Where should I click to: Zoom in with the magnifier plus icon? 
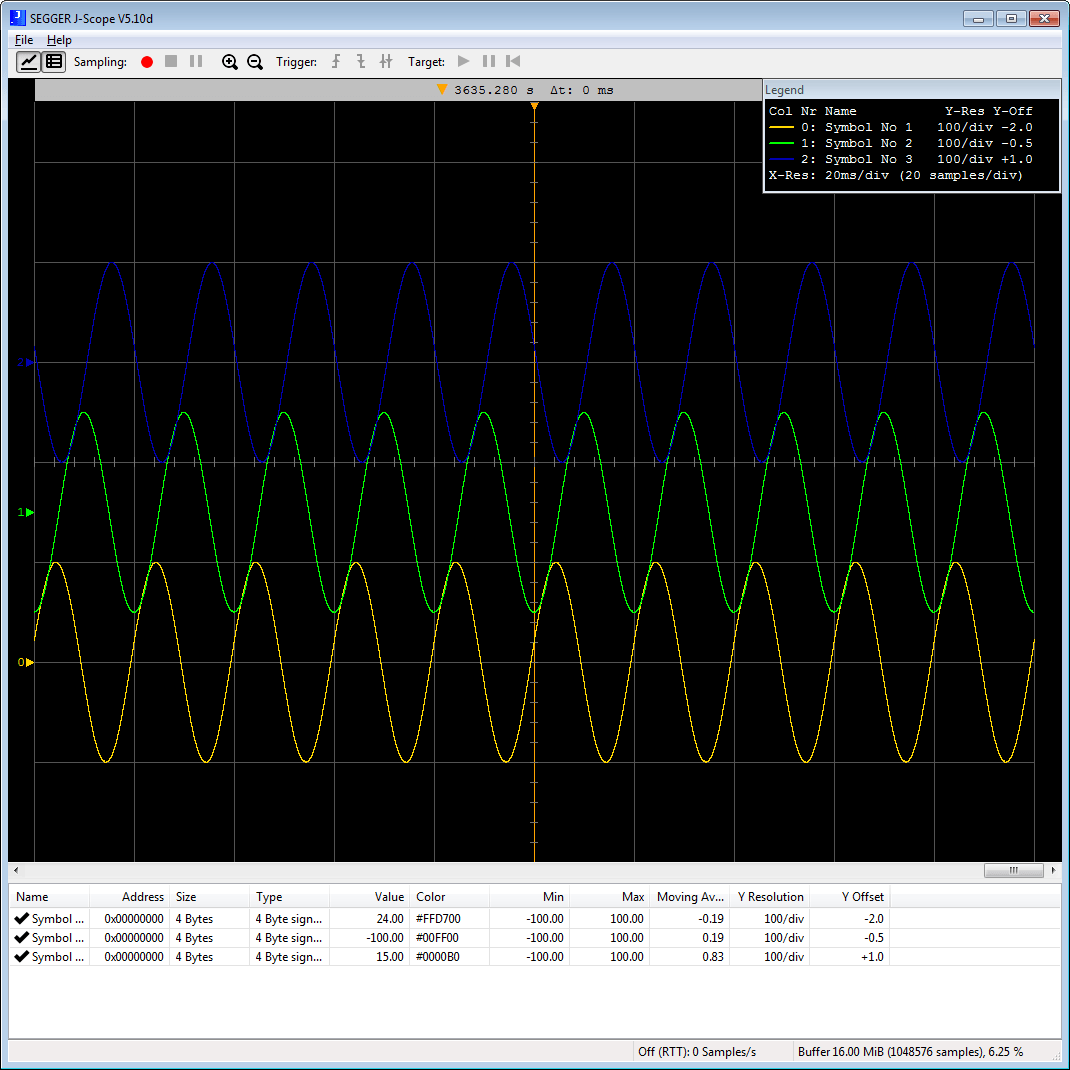(230, 62)
